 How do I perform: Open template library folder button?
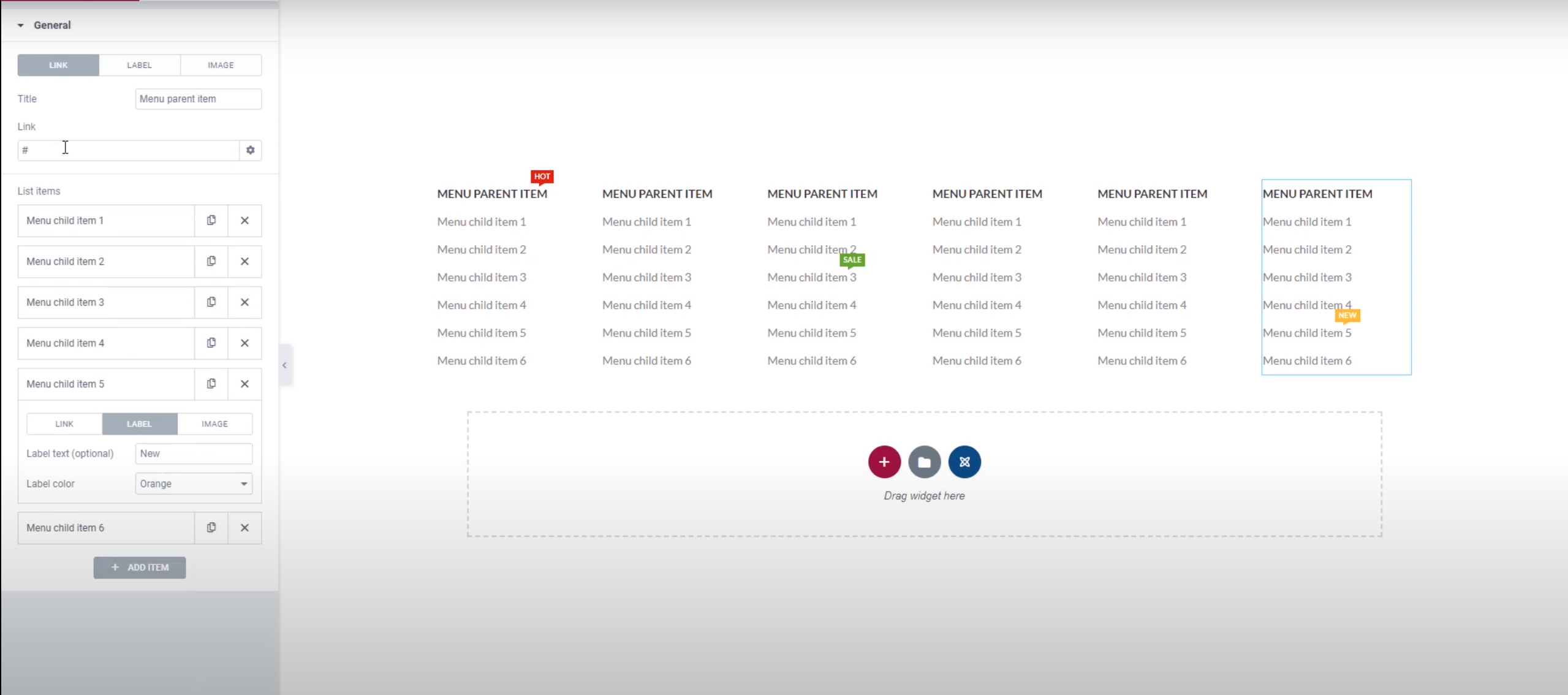(924, 462)
